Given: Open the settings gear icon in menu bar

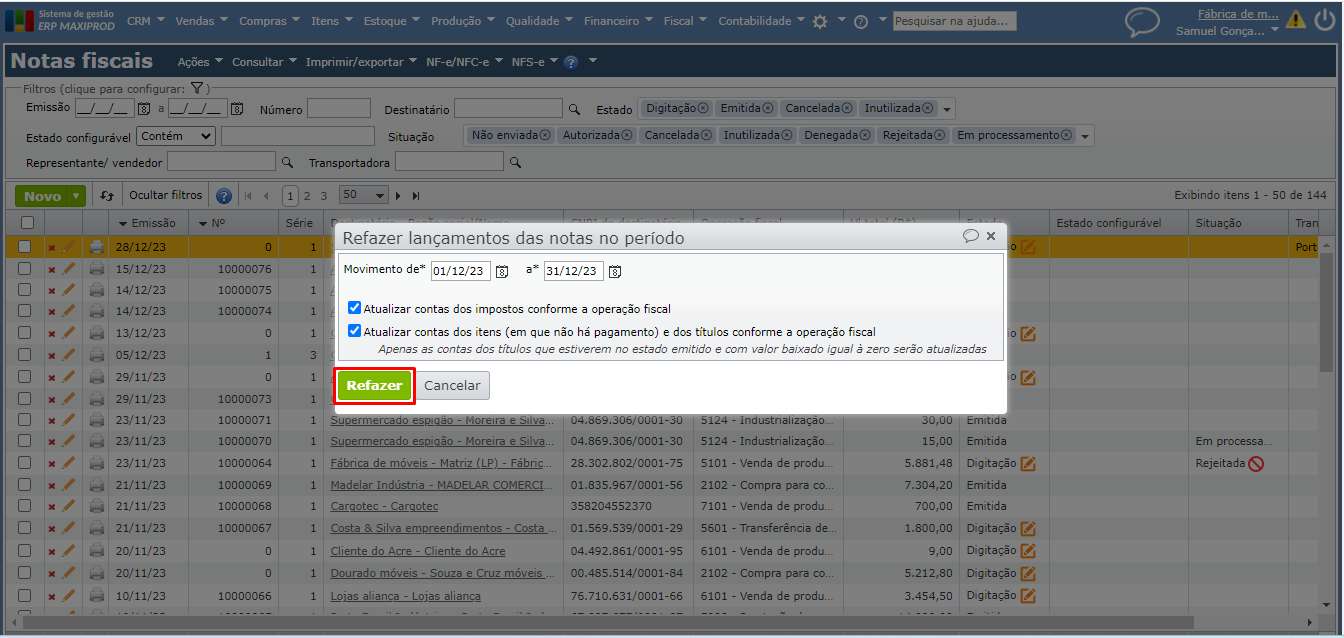Looking at the screenshot, I should click(x=820, y=21).
